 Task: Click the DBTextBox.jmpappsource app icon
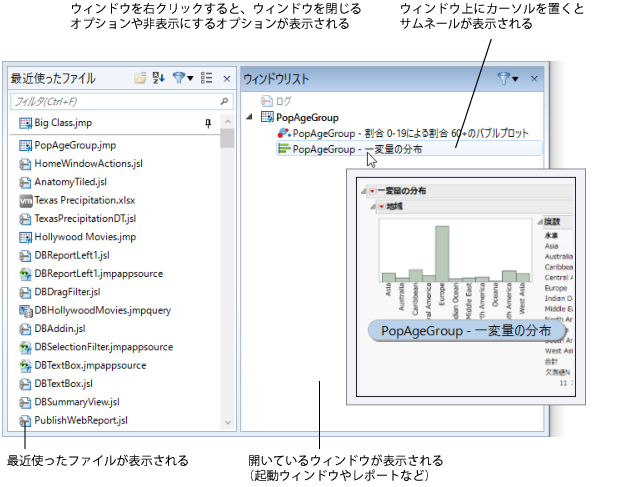coord(25,366)
